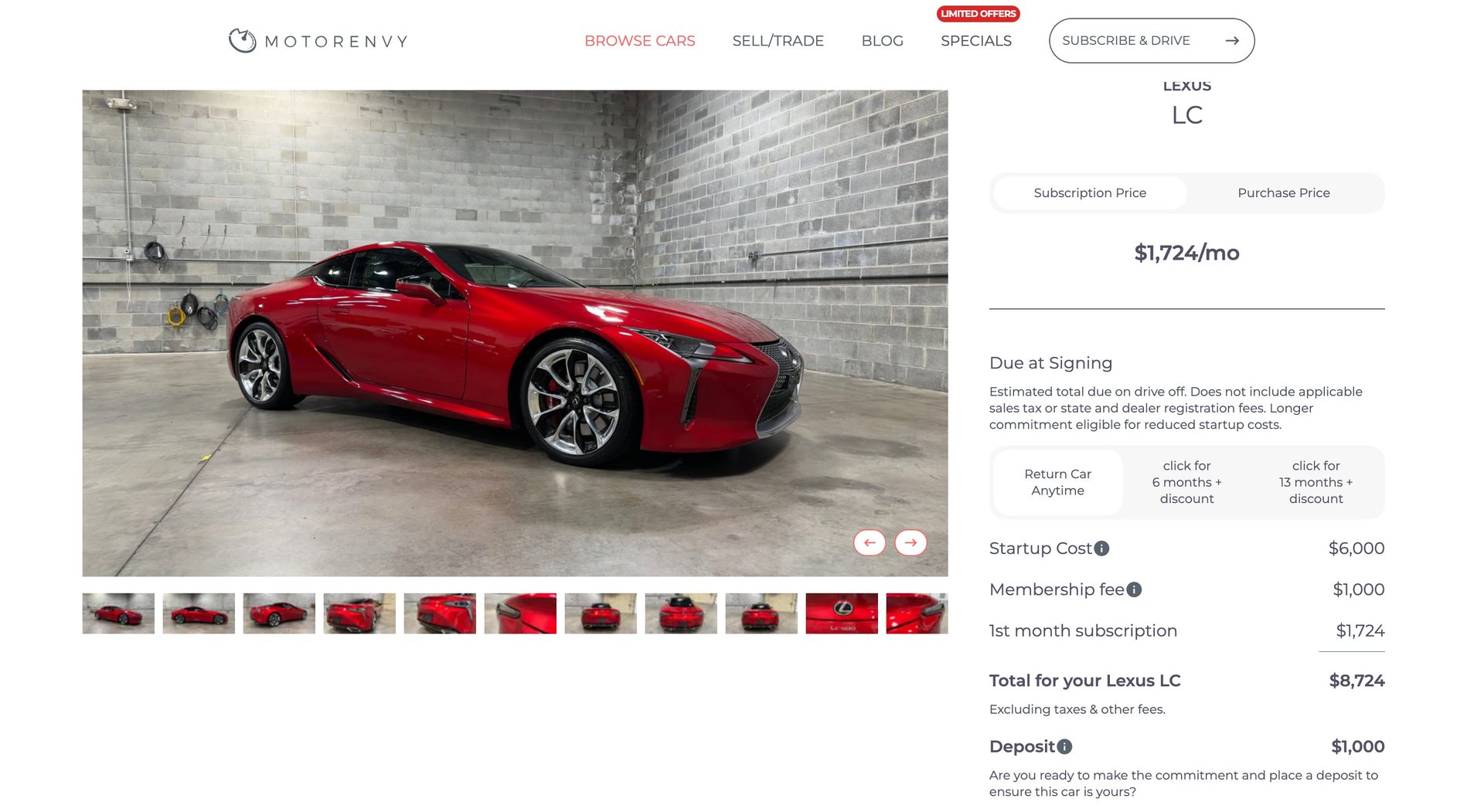Viewport: 1484px width, 812px height.
Task: Click the next image arrow on the photo
Action: coord(910,542)
